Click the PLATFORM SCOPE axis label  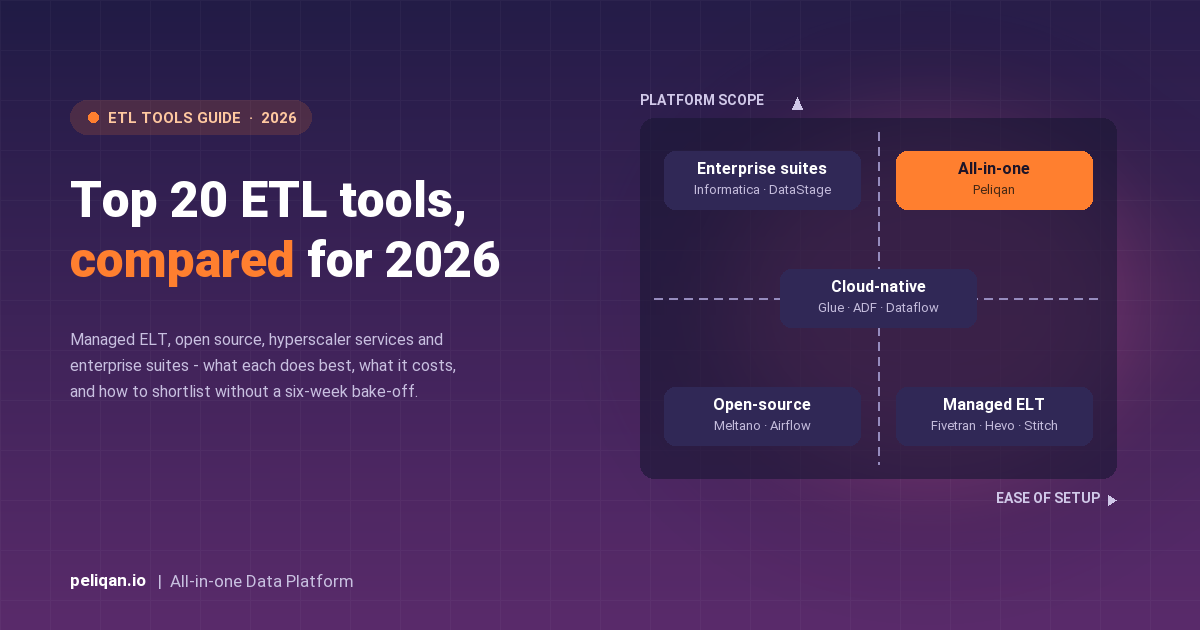click(x=702, y=100)
